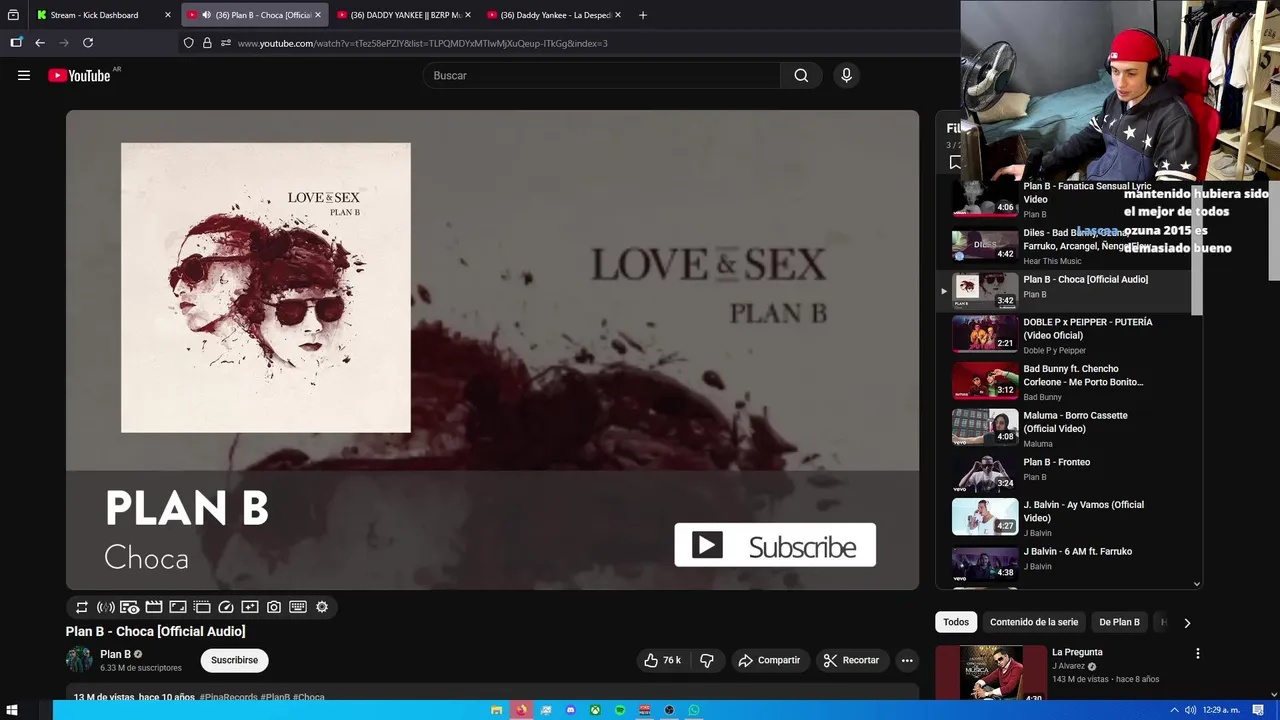Open La Pregunta video title
The image size is (1280, 720).
click(1077, 652)
